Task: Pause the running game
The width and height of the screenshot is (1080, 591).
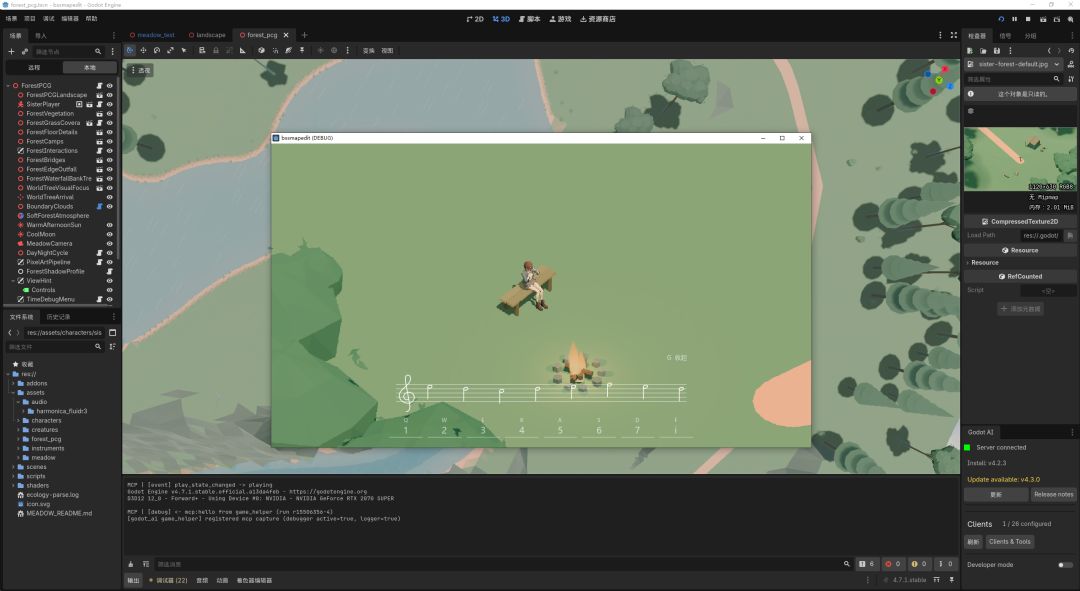Action: click(1014, 19)
